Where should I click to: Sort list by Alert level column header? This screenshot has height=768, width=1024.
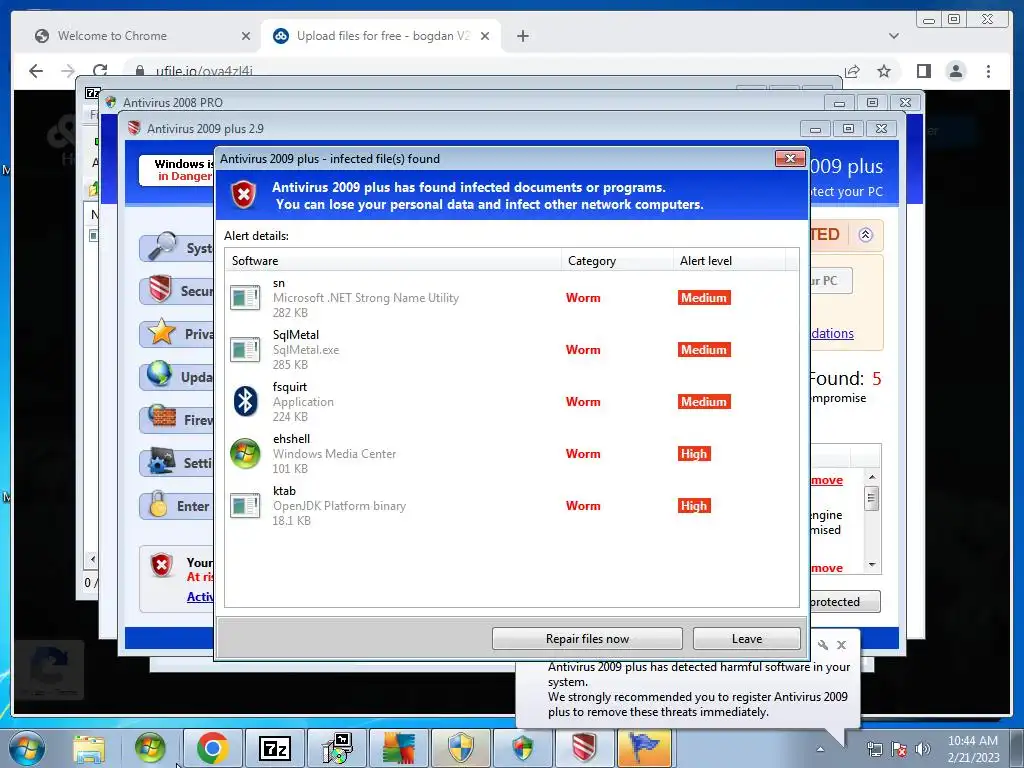click(x=729, y=261)
